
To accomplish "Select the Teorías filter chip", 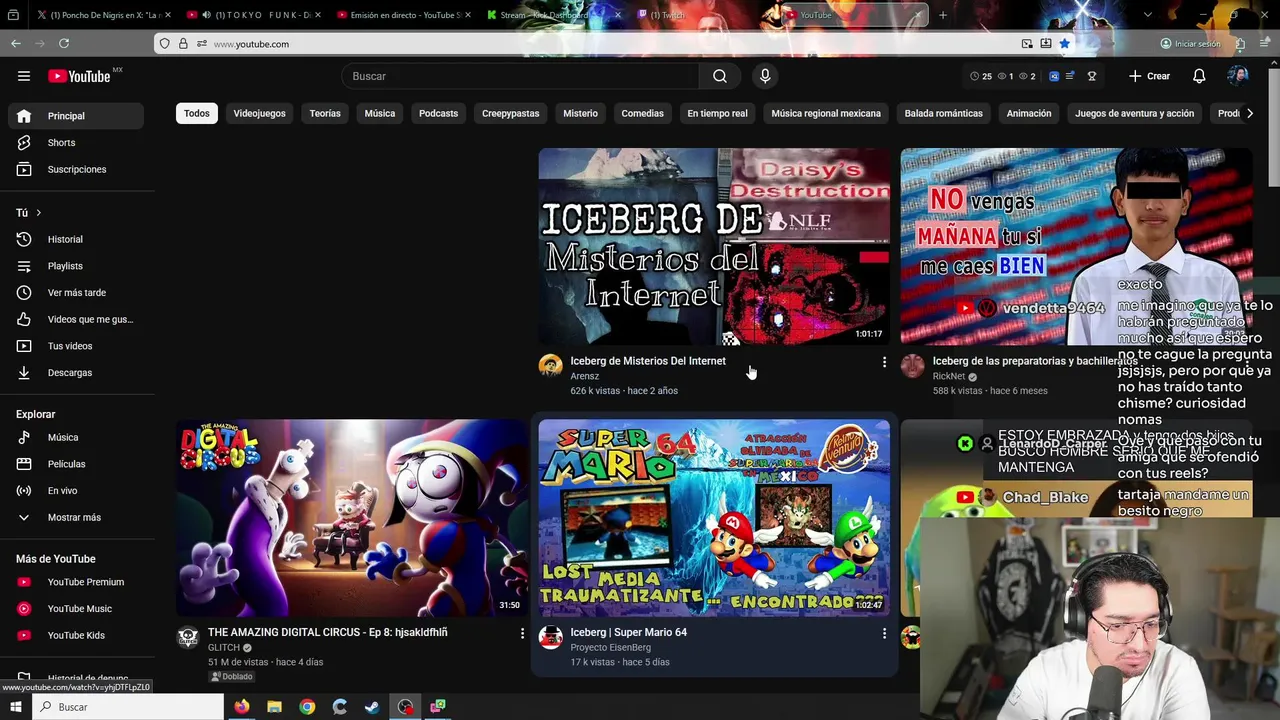I will 325,114.
